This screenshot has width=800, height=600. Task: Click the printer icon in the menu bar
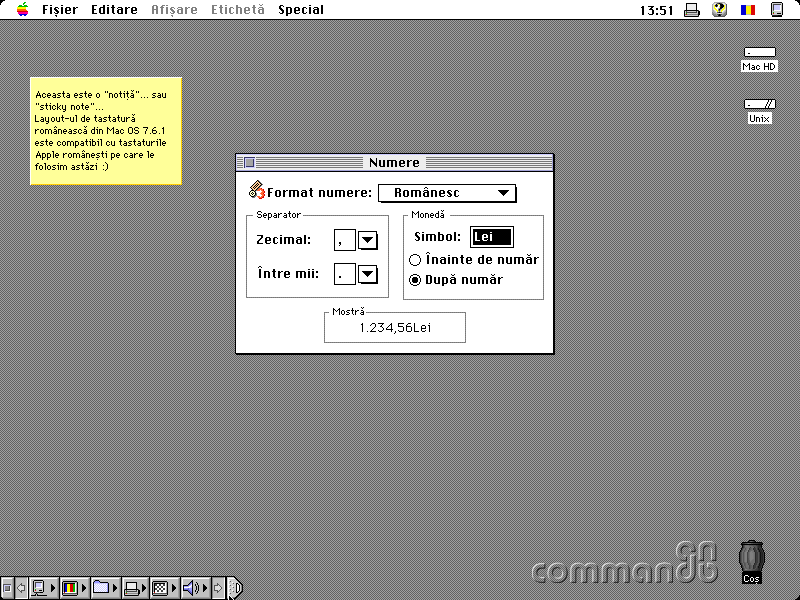pos(692,10)
